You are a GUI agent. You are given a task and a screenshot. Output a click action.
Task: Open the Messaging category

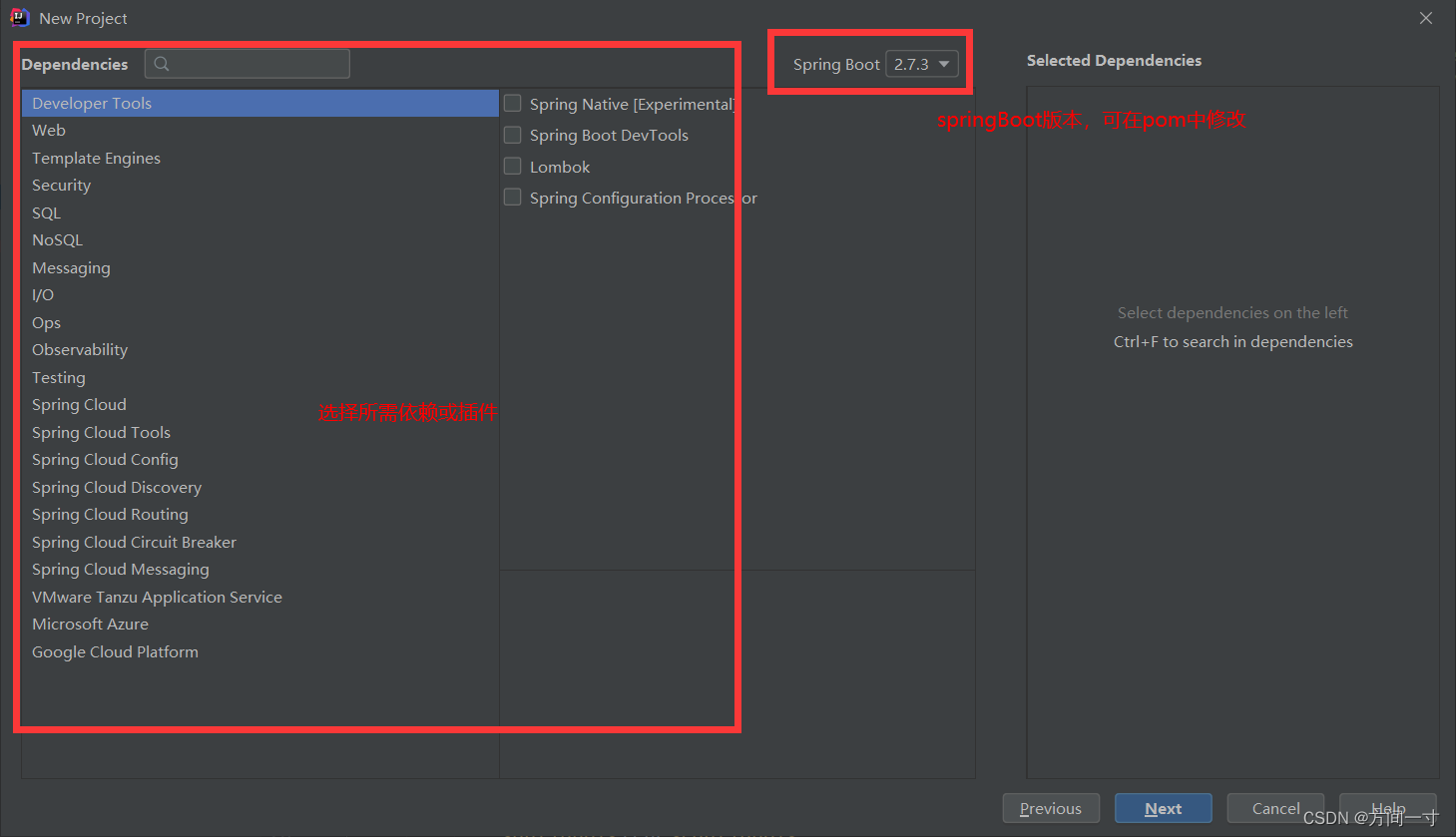(259, 267)
